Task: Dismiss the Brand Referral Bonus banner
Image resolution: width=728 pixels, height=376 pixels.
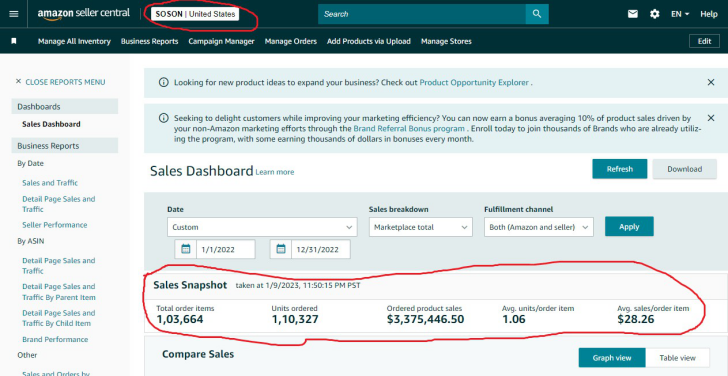Action: 711,117
